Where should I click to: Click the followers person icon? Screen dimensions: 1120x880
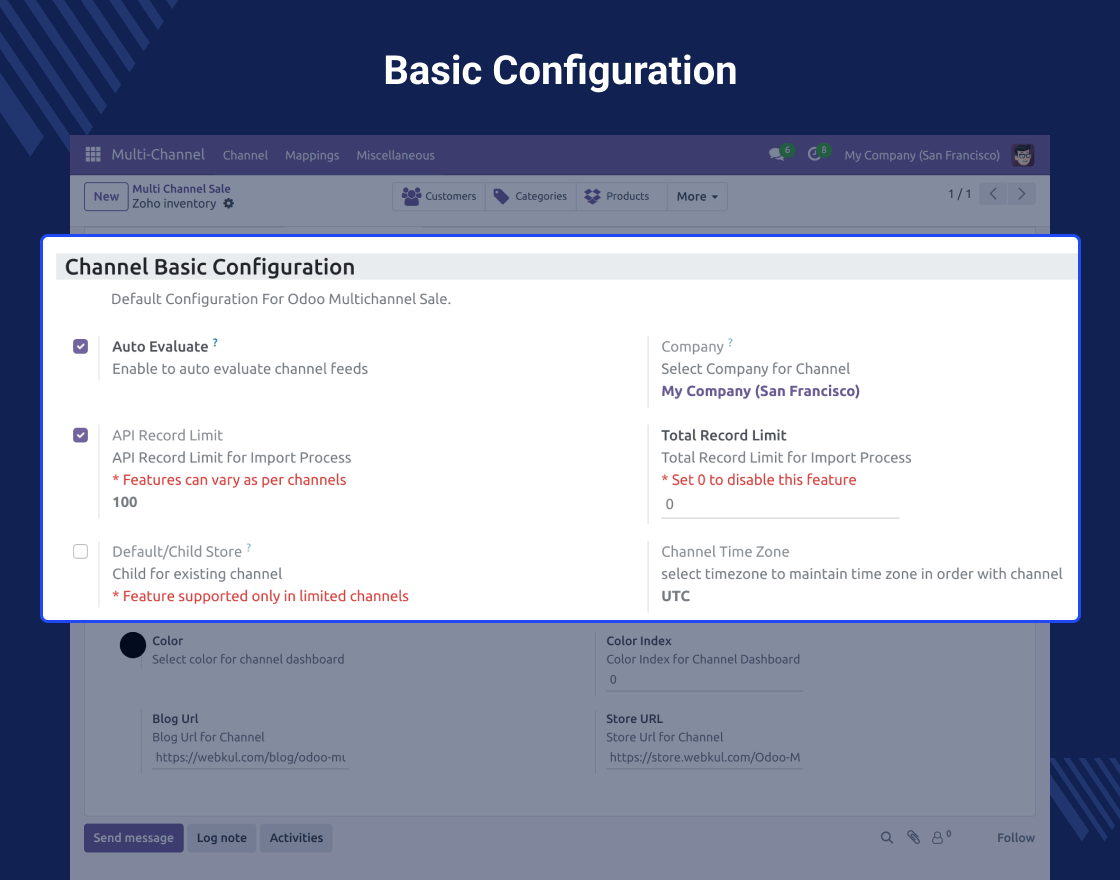click(x=938, y=838)
